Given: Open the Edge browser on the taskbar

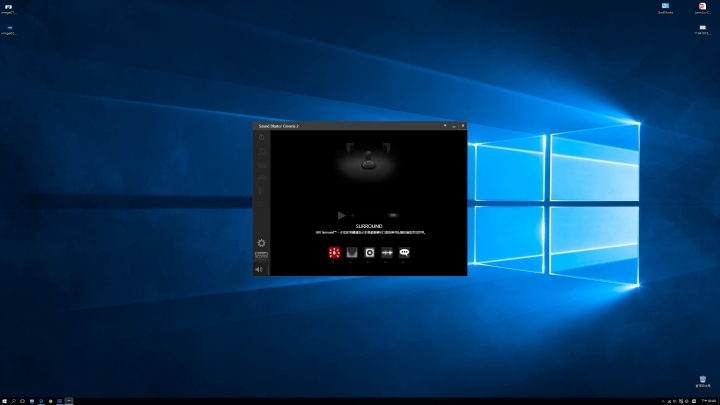Looking at the screenshot, I should (41, 401).
